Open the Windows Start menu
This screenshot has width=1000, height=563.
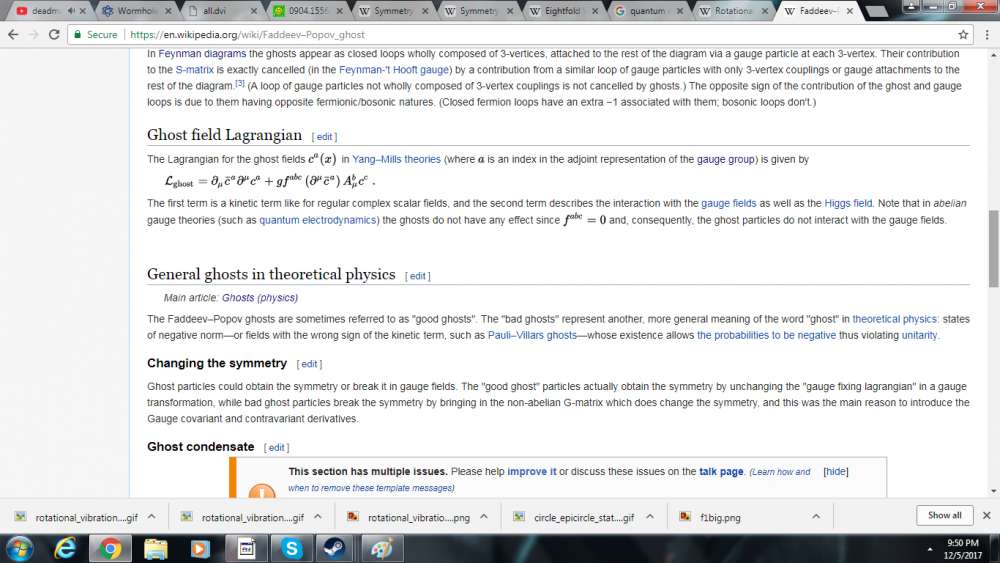tap(19, 548)
